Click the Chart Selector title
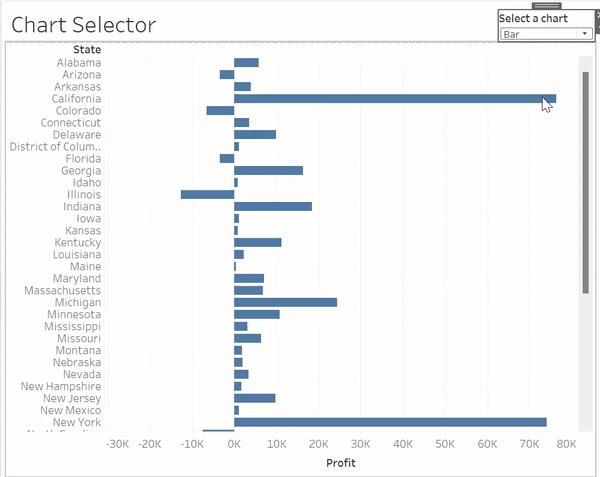This screenshot has height=477, width=600. (x=84, y=25)
